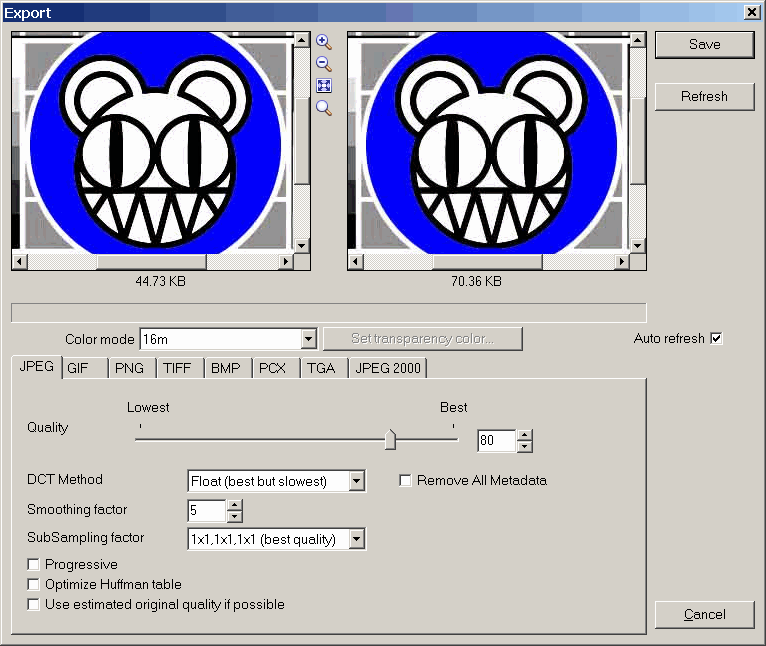
Task: Click left preview's scroll up arrow
Action: coord(301,40)
